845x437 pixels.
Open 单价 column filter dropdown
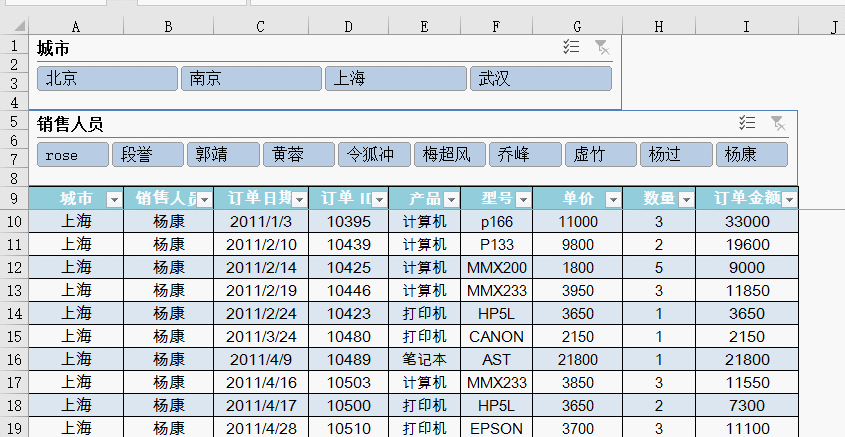[x=613, y=200]
